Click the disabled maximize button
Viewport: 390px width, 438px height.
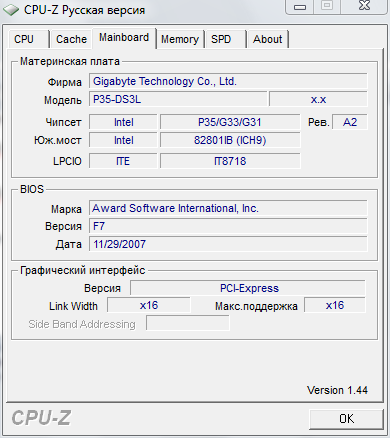[x=327, y=6]
